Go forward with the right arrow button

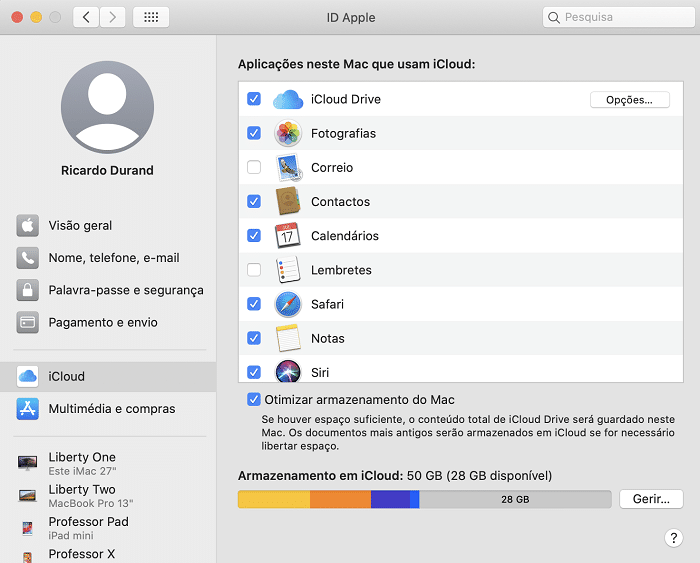tap(112, 17)
